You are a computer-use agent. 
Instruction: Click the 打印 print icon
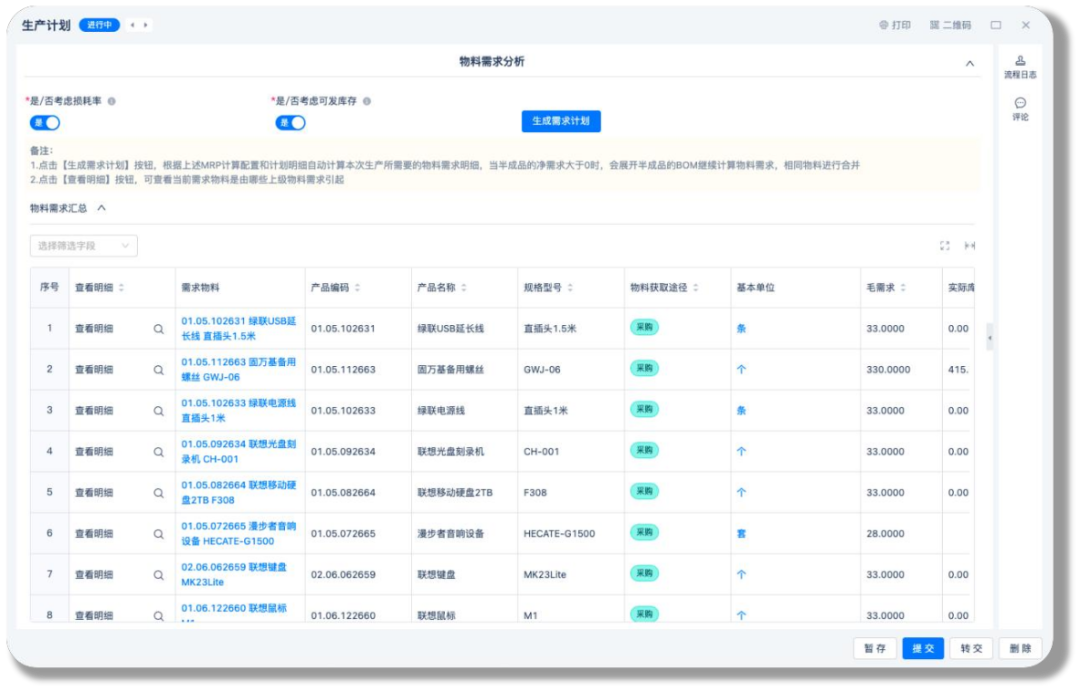[x=895, y=25]
